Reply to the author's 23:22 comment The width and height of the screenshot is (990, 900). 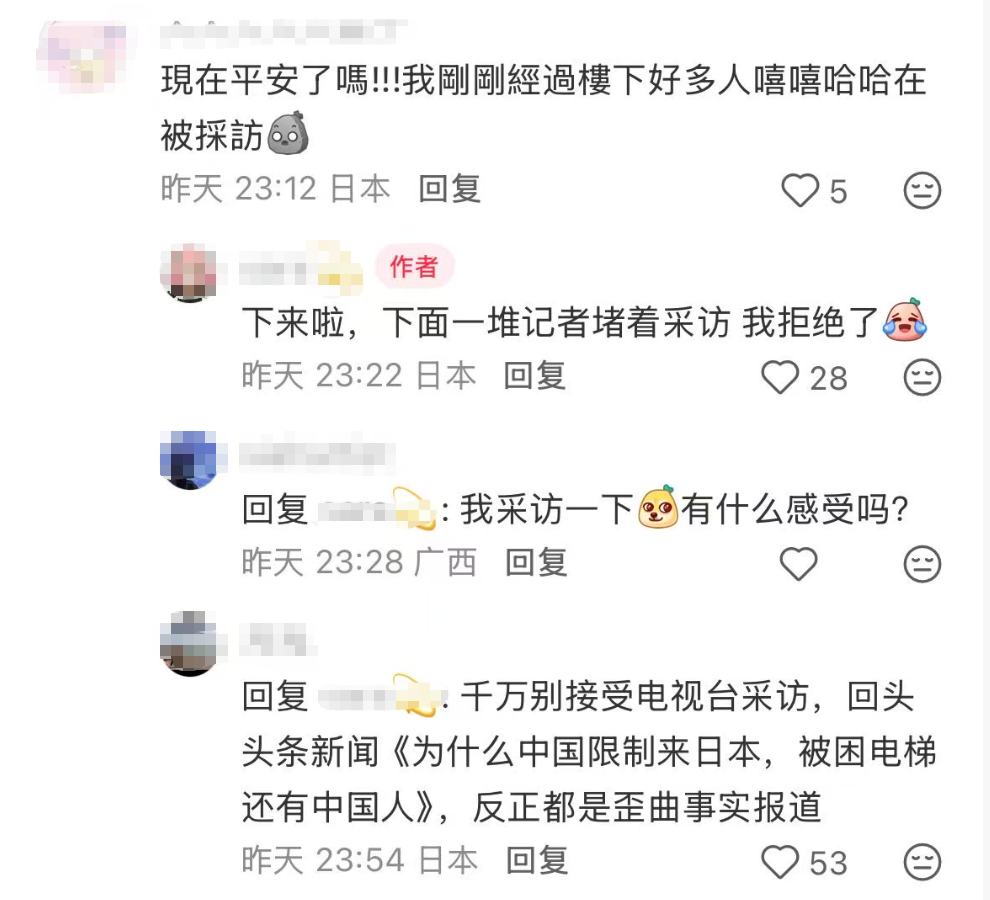pyautogui.click(x=534, y=376)
